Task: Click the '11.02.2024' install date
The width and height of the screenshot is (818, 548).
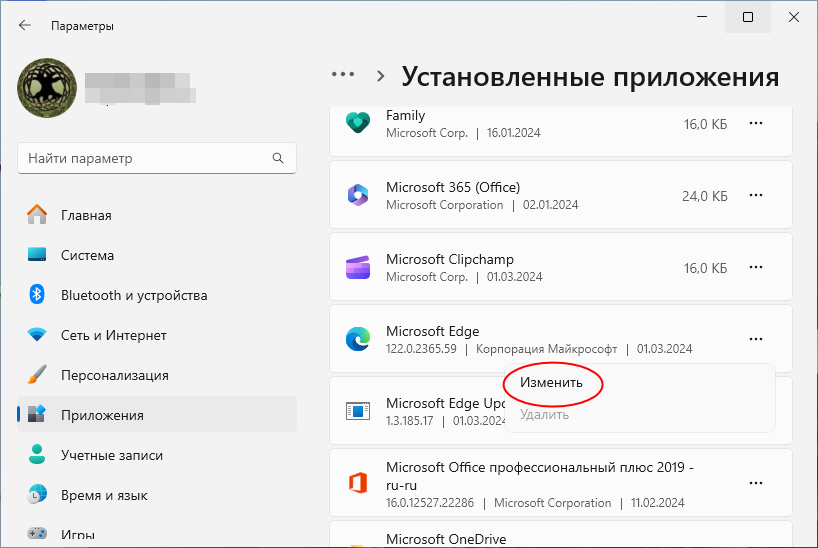Action: click(x=657, y=503)
